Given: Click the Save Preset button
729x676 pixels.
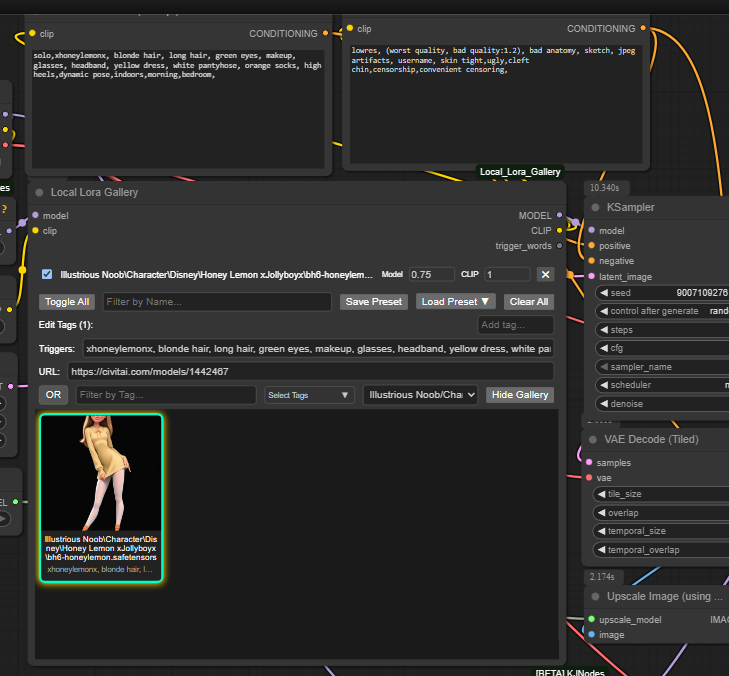Looking at the screenshot, I should (374, 301).
